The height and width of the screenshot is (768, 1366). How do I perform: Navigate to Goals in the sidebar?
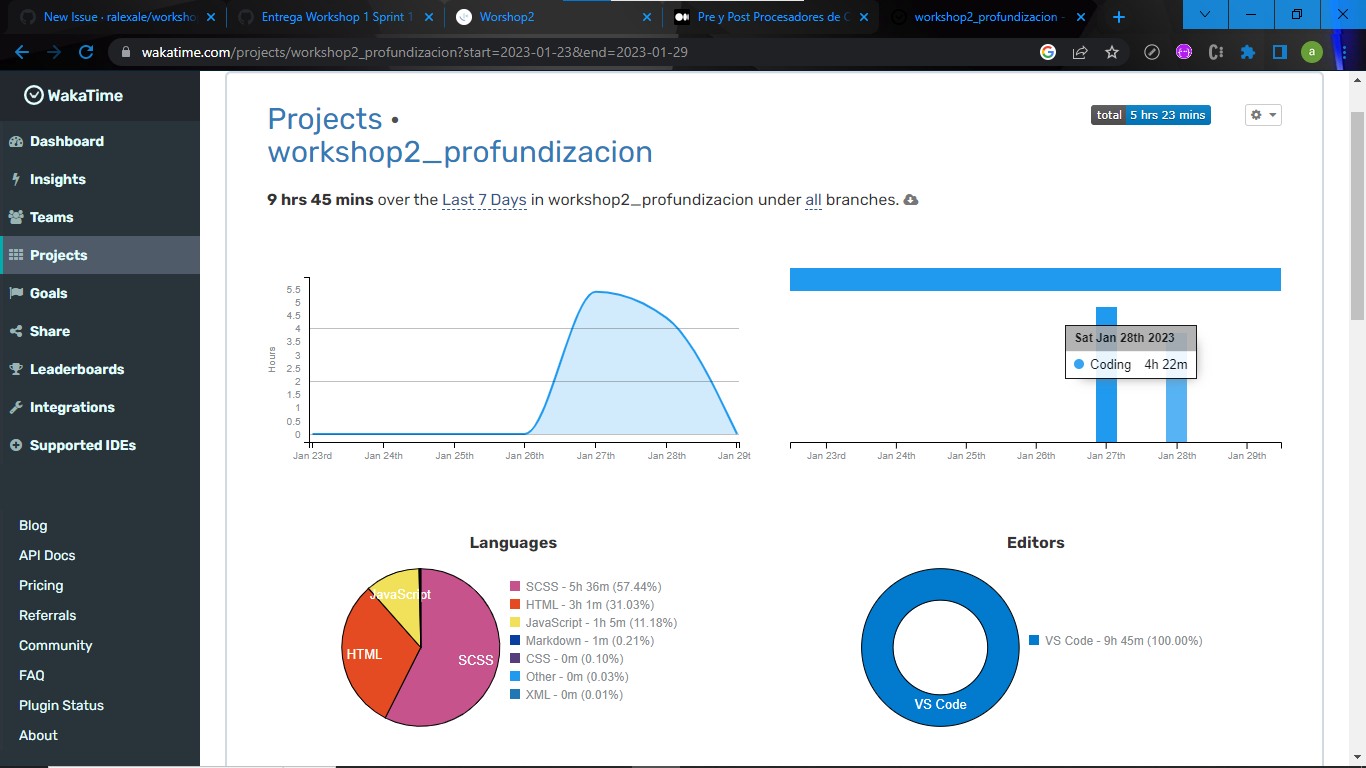click(x=50, y=293)
